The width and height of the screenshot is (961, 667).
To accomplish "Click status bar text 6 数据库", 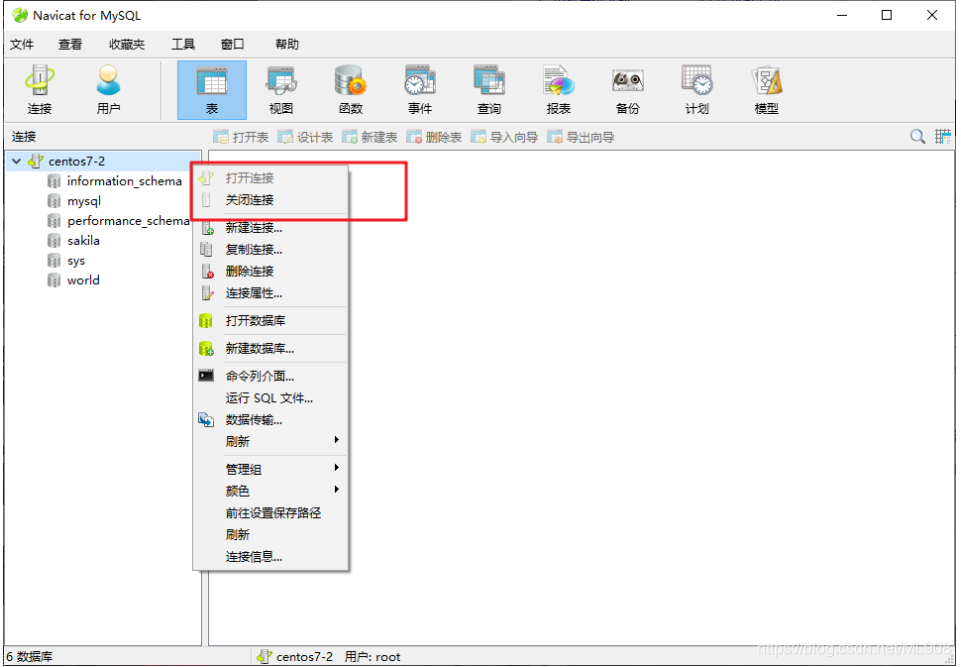I will point(29,657).
